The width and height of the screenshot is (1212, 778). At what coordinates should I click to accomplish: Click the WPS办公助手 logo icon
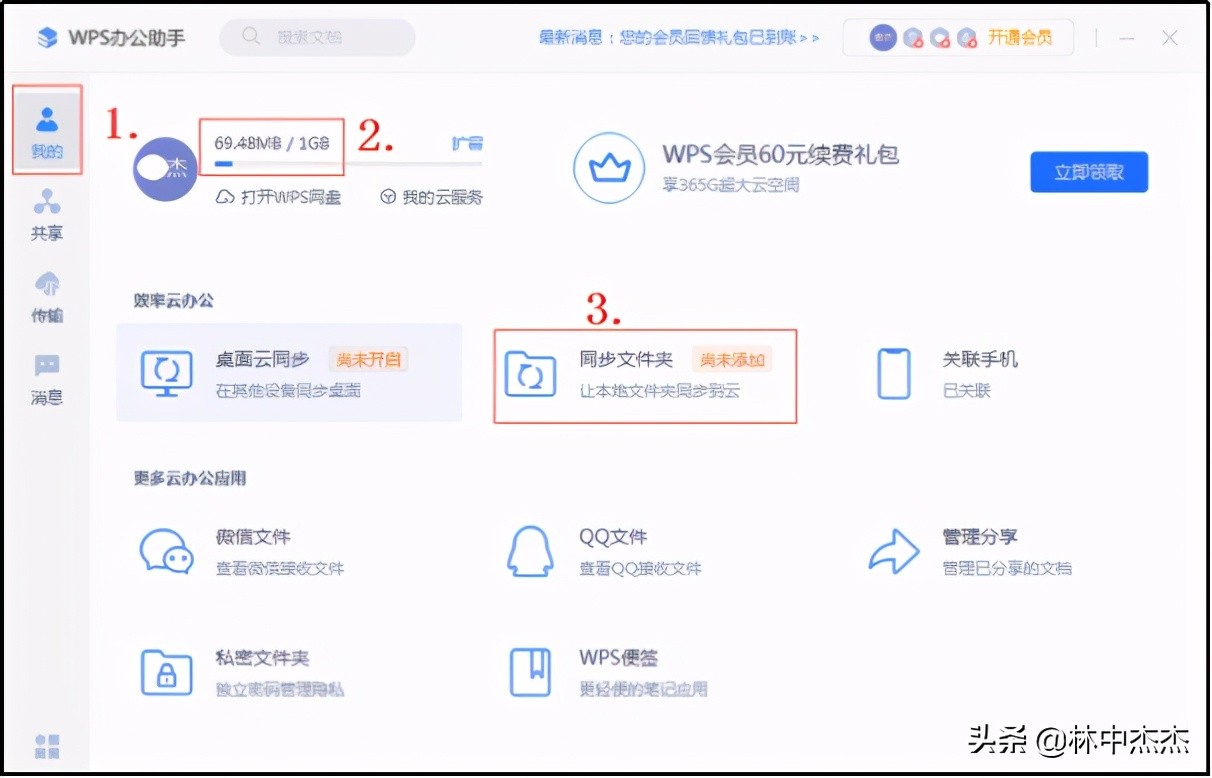48,38
